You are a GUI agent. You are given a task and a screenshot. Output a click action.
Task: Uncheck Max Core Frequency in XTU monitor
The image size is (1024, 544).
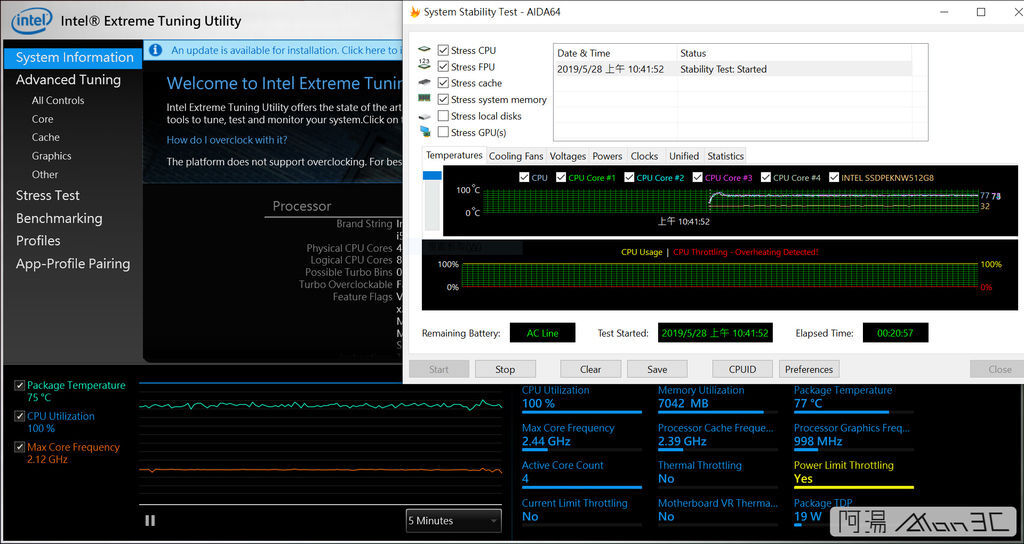tap(20, 447)
